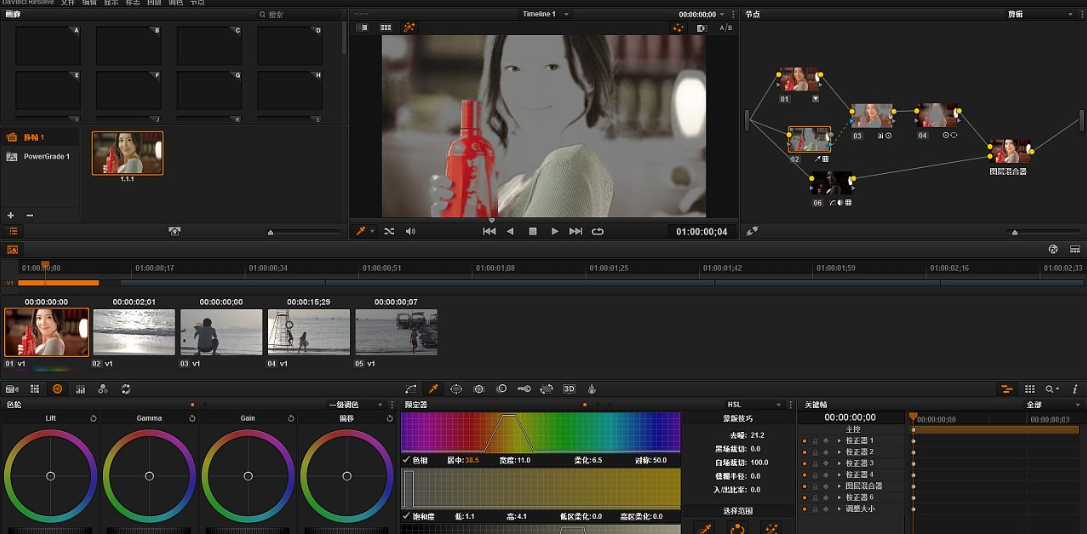Screen dimensions: 1087x534
Task: Select the color wheels palette icon
Action: [x=58, y=389]
